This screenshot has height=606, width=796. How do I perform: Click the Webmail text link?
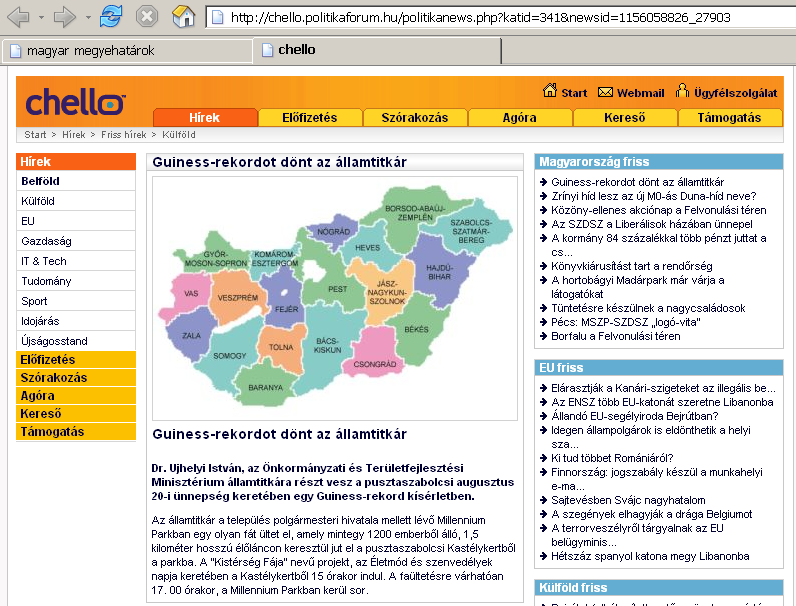tap(641, 93)
